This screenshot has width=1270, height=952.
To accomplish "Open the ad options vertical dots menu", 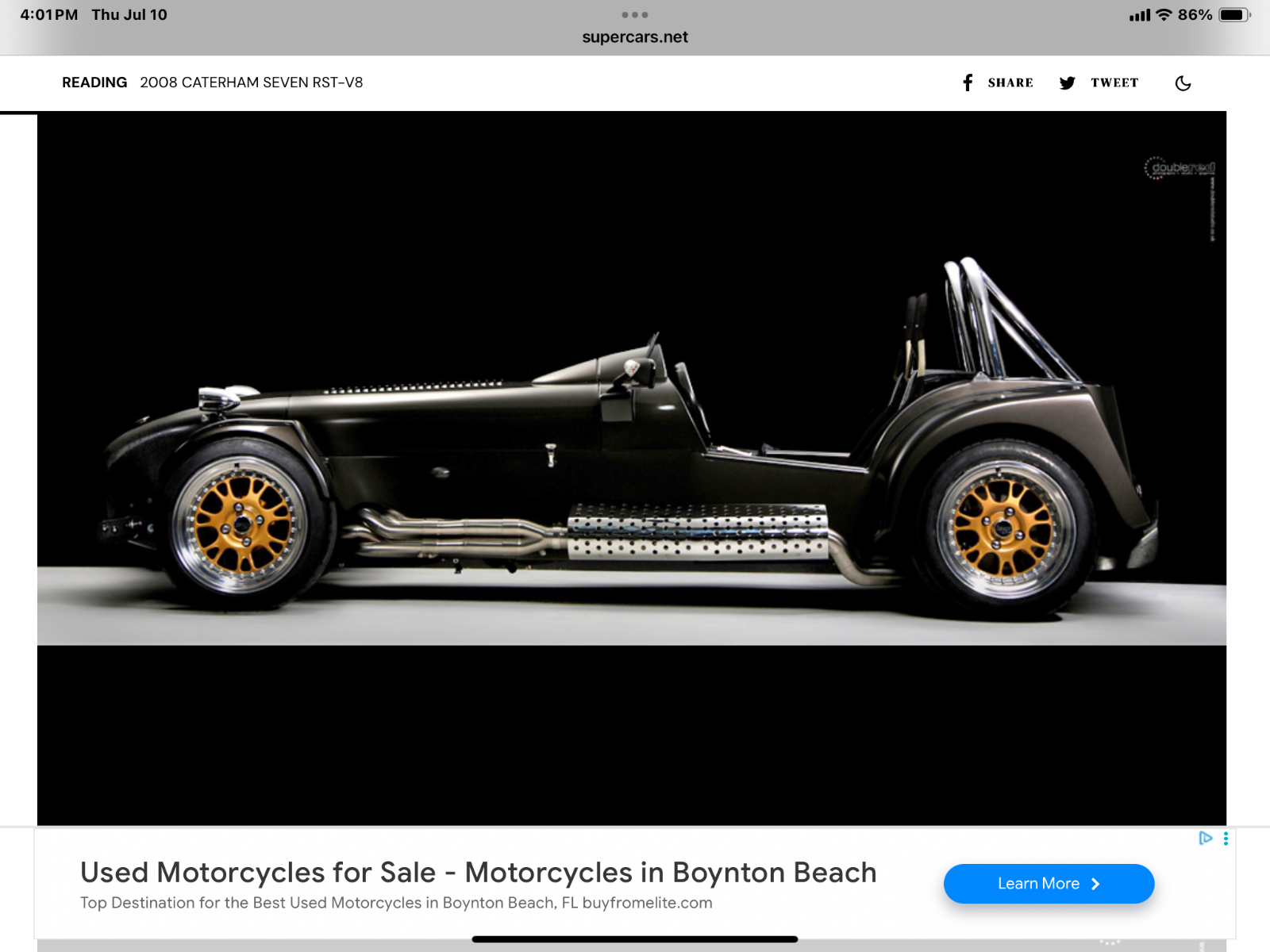I will coord(1226,839).
